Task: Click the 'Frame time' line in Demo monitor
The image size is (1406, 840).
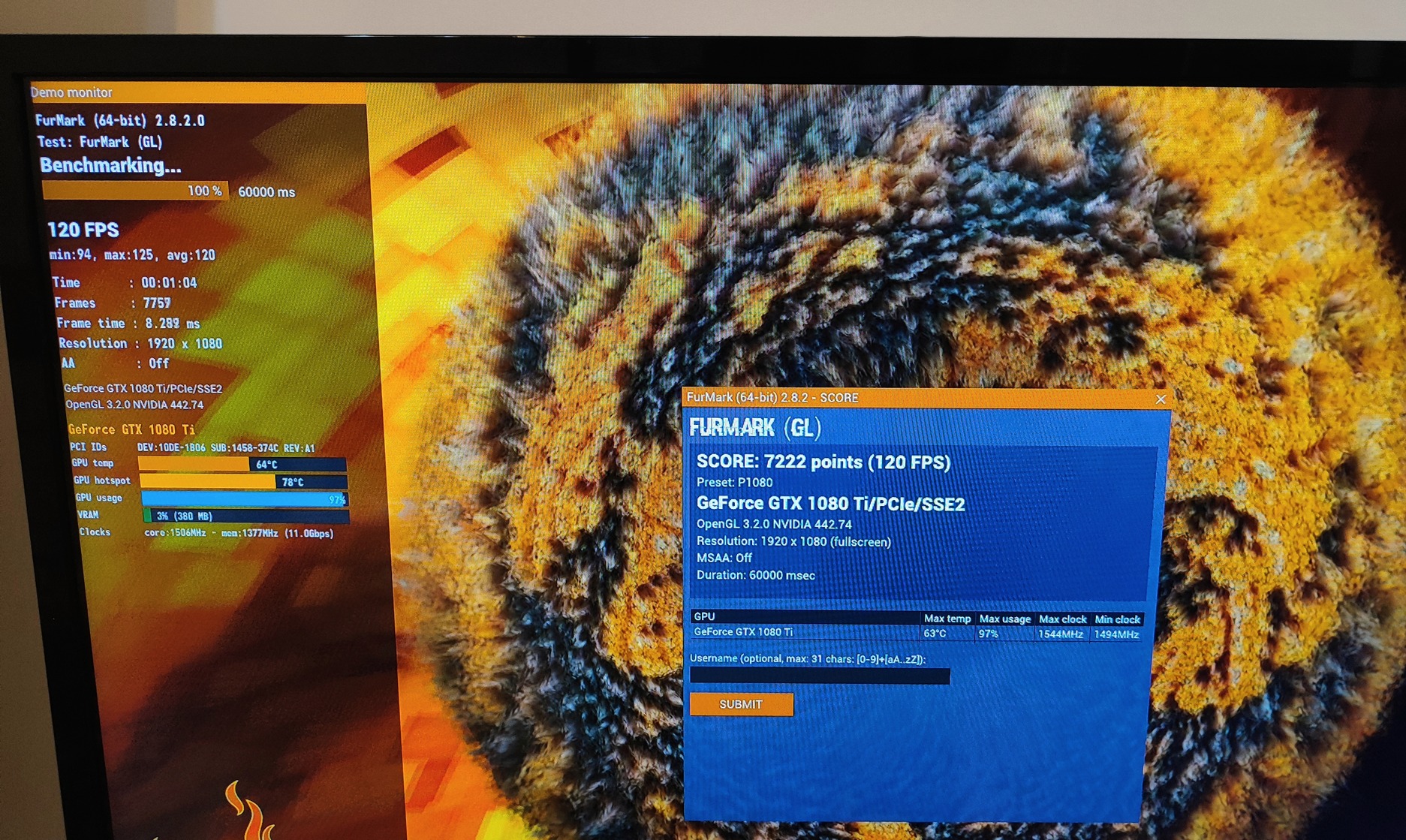Action: (x=128, y=324)
